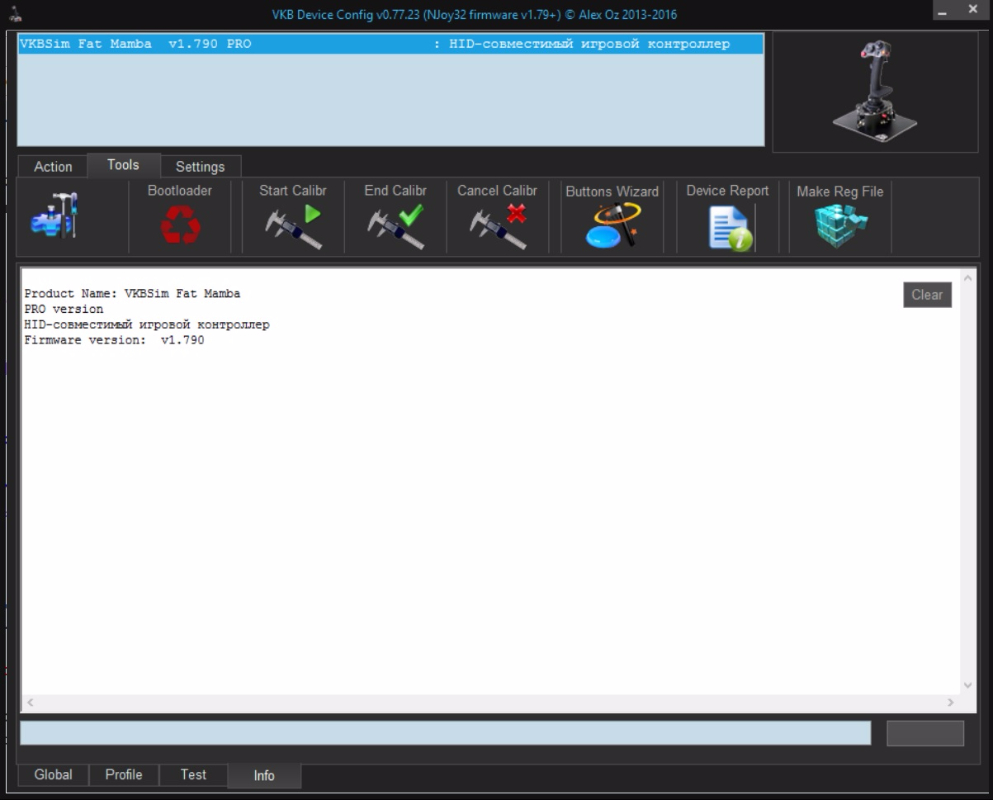Select the Tools tab

[x=123, y=165]
